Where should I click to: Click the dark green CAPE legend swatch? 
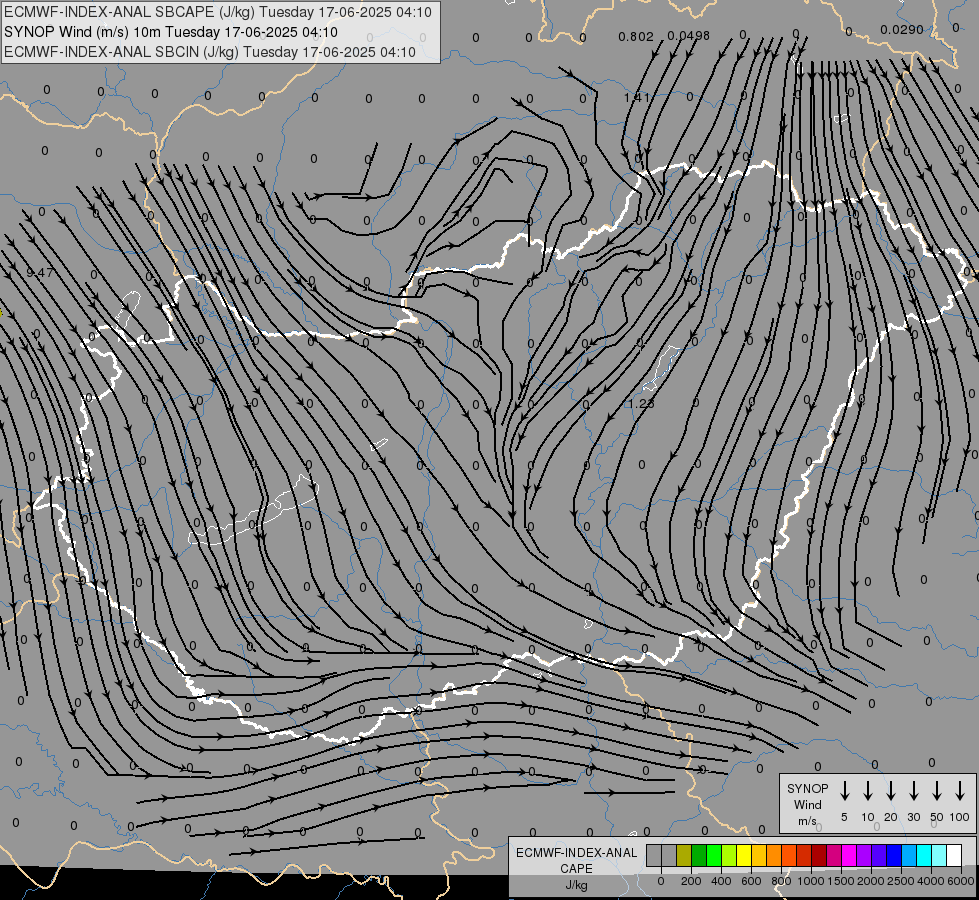[699, 855]
